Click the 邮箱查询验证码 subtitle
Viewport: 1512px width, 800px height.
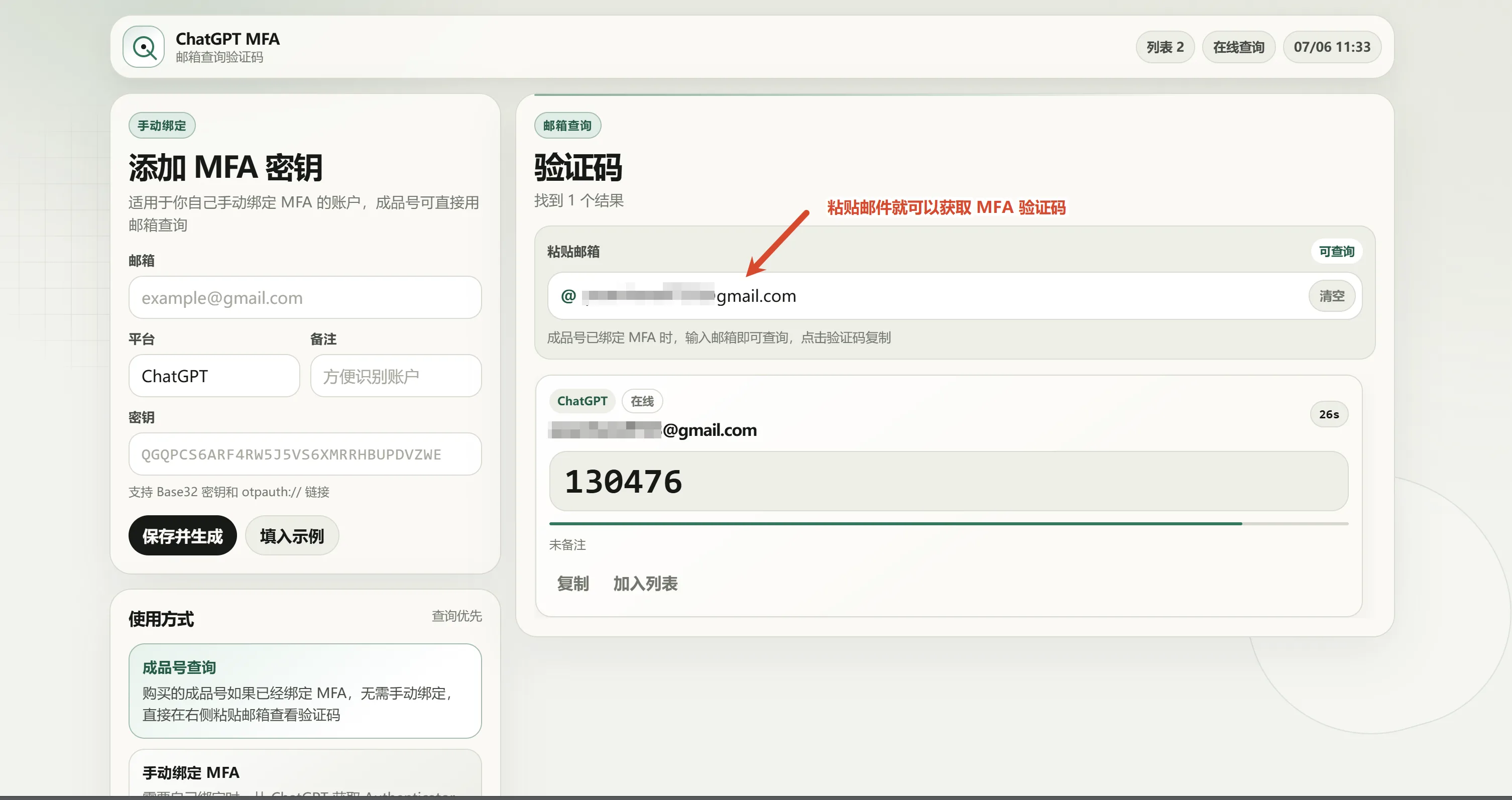[219, 57]
